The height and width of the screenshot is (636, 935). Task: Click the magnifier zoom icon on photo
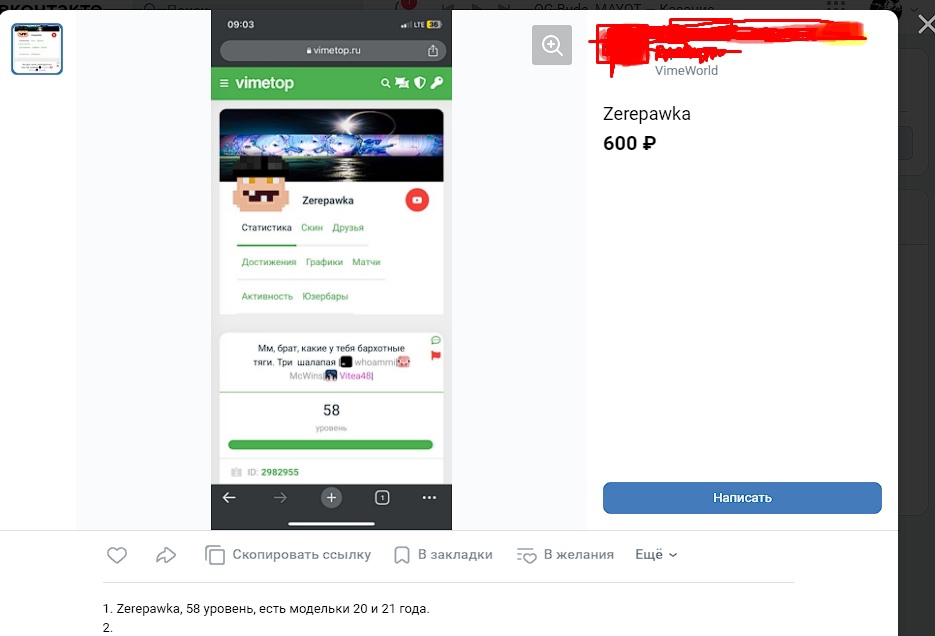[x=552, y=45]
